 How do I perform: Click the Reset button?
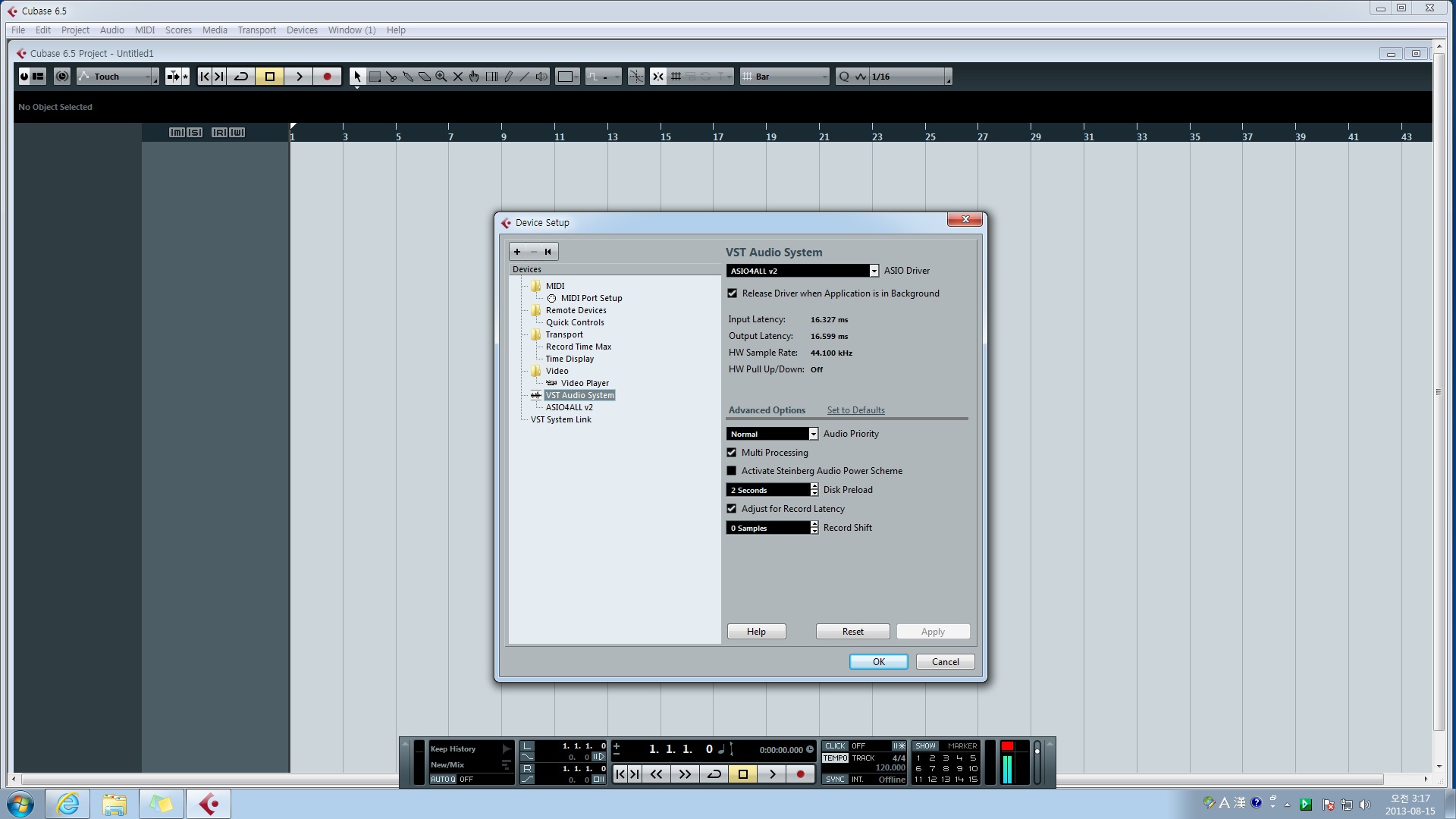tap(852, 632)
